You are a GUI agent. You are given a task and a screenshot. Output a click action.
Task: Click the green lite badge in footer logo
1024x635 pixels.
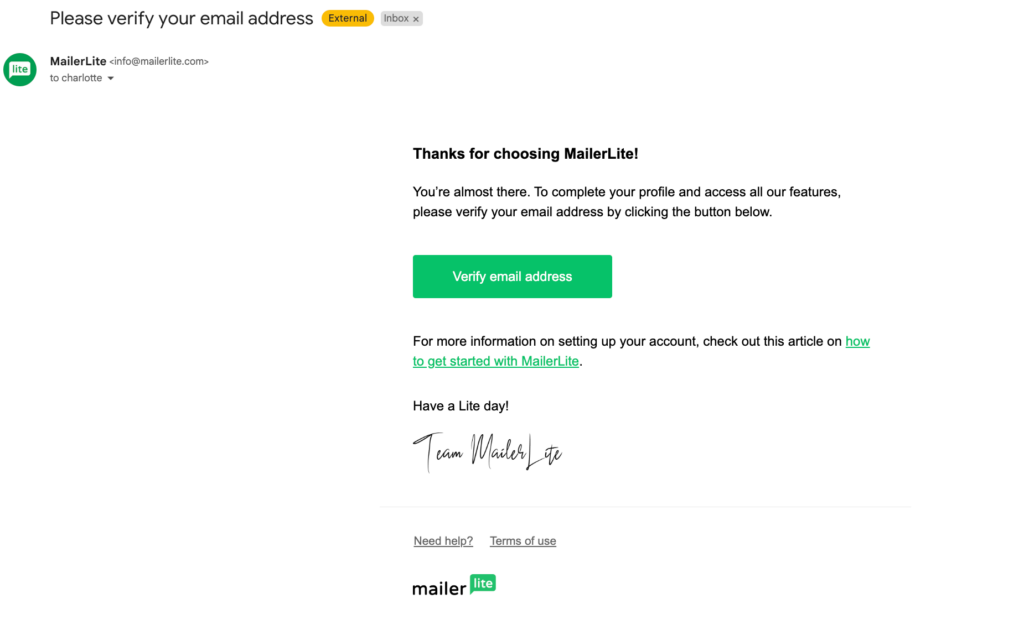coord(483,583)
